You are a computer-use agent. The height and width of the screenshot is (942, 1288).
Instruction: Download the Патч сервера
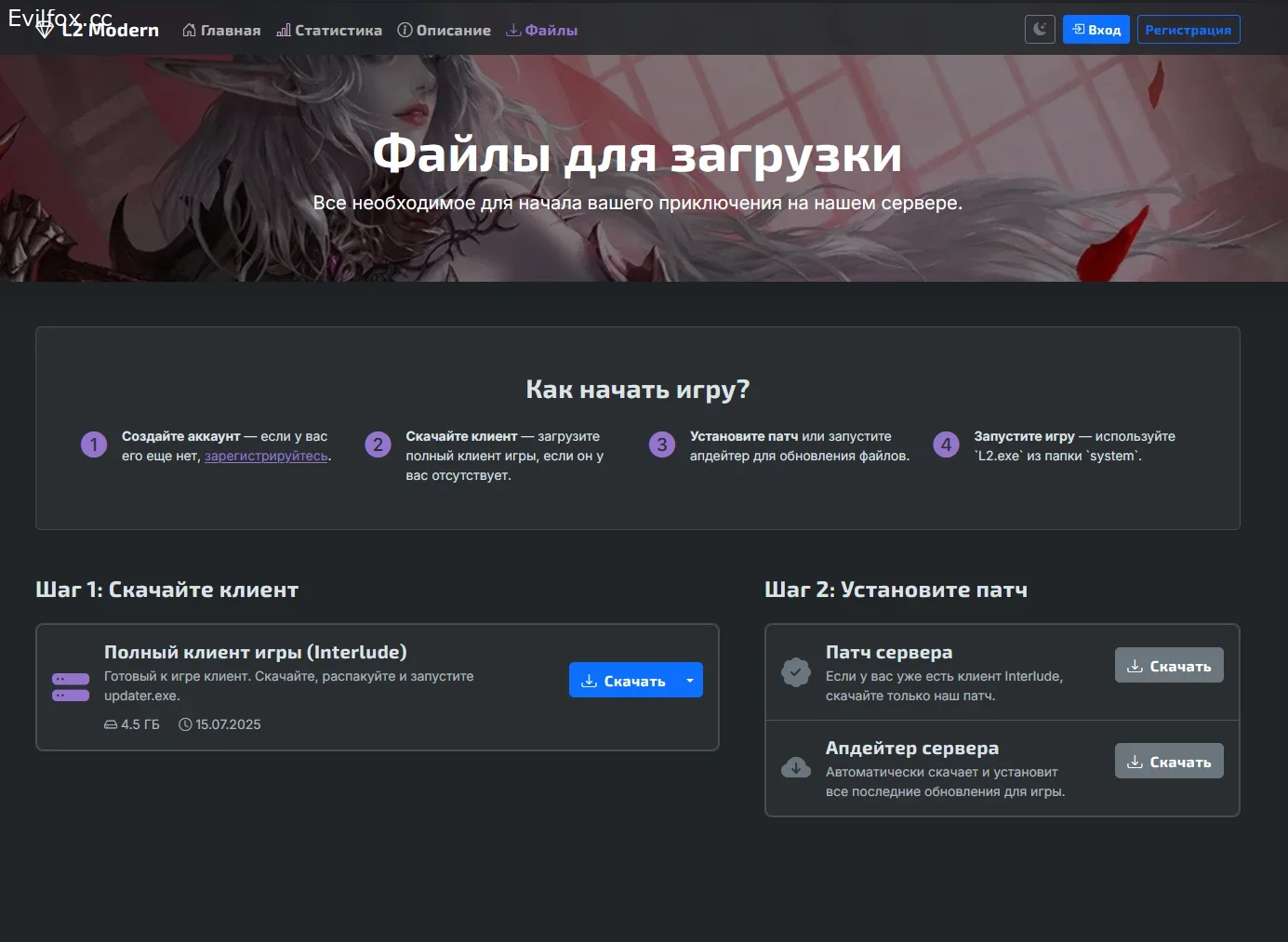pyautogui.click(x=1169, y=666)
